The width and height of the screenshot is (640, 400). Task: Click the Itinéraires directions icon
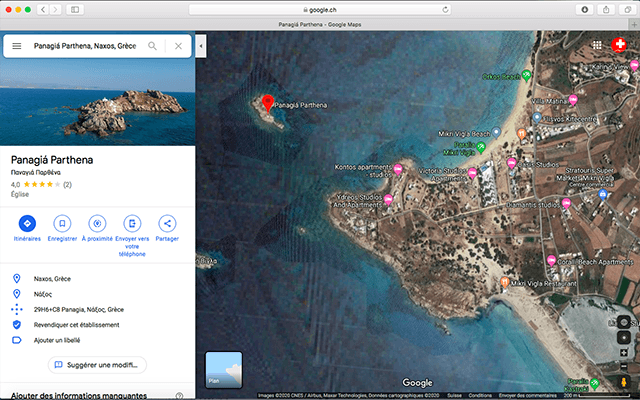27,223
